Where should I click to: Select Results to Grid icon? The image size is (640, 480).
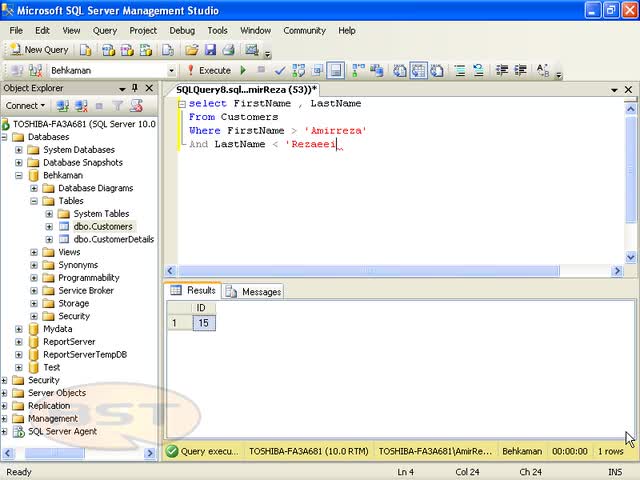[x=418, y=71]
